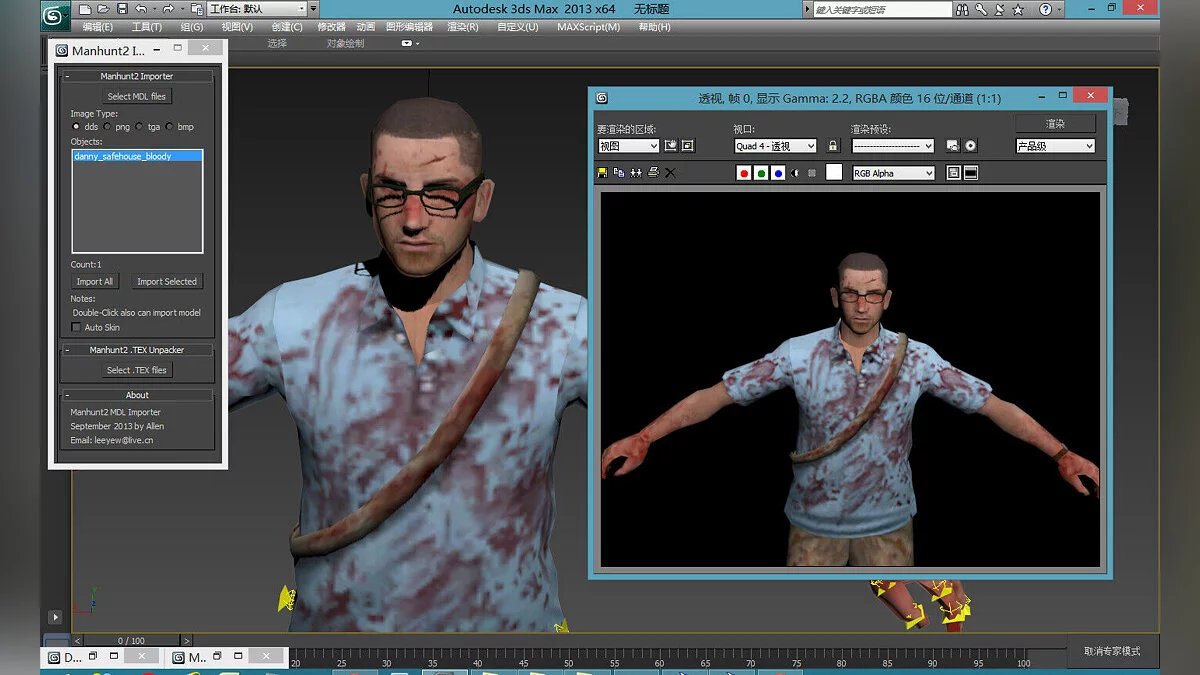Toggle the monochrome display button

(811, 173)
